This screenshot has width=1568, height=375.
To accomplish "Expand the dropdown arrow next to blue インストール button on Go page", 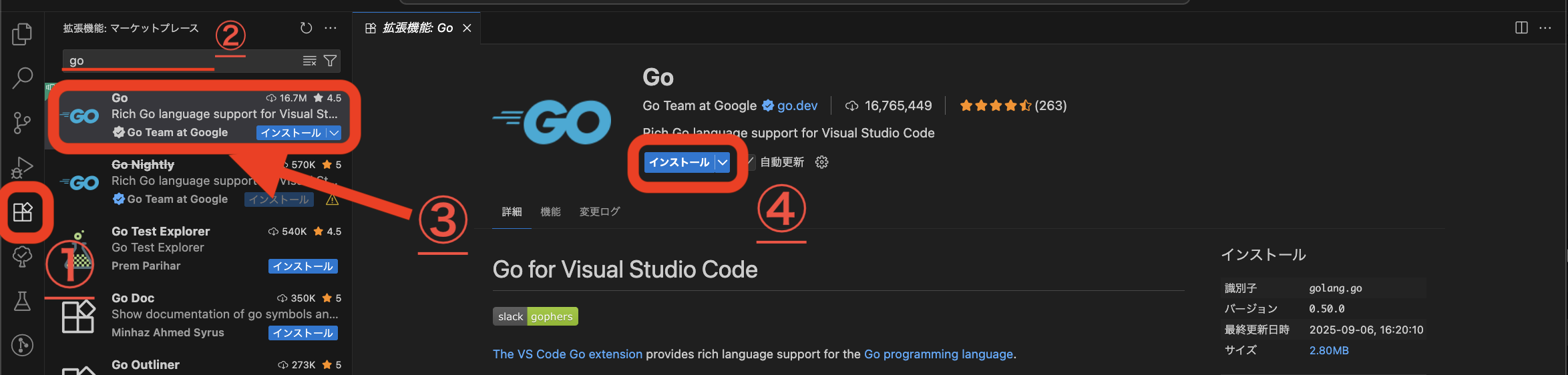I will [723, 162].
